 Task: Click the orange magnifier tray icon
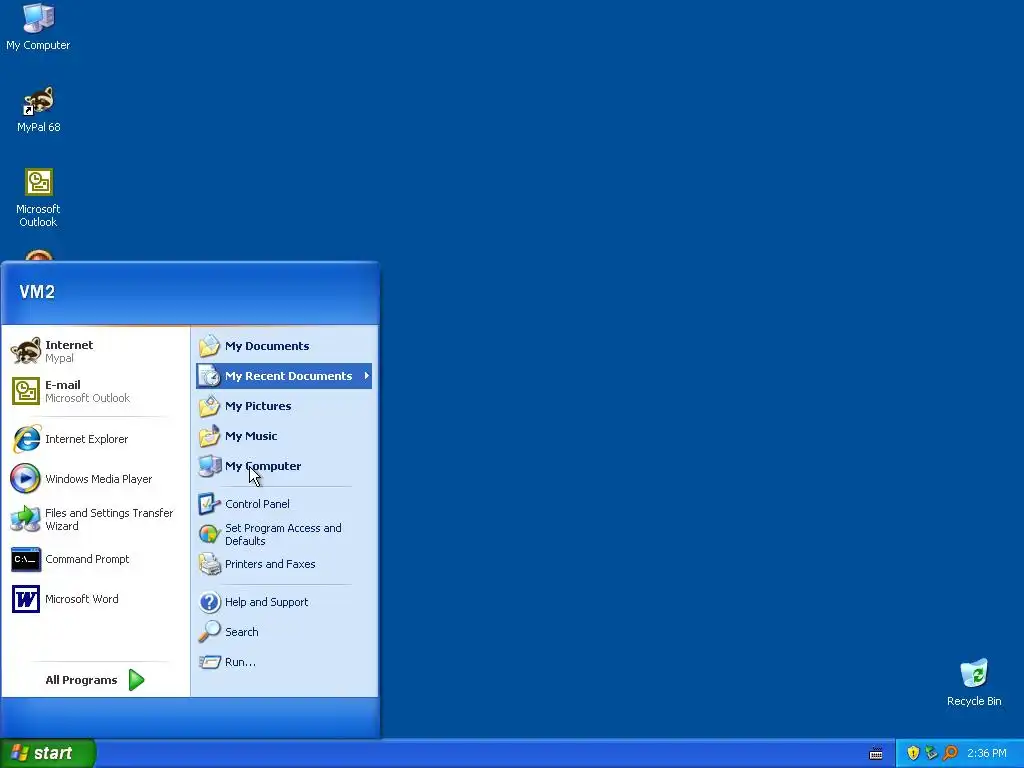[x=950, y=753]
